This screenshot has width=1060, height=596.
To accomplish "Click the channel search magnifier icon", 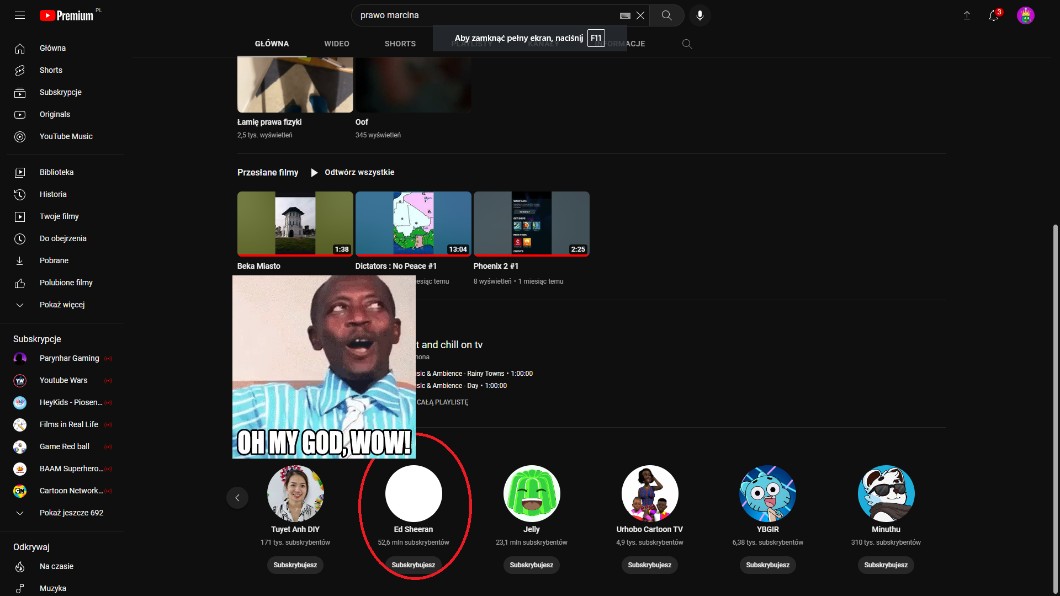I will tap(686, 44).
